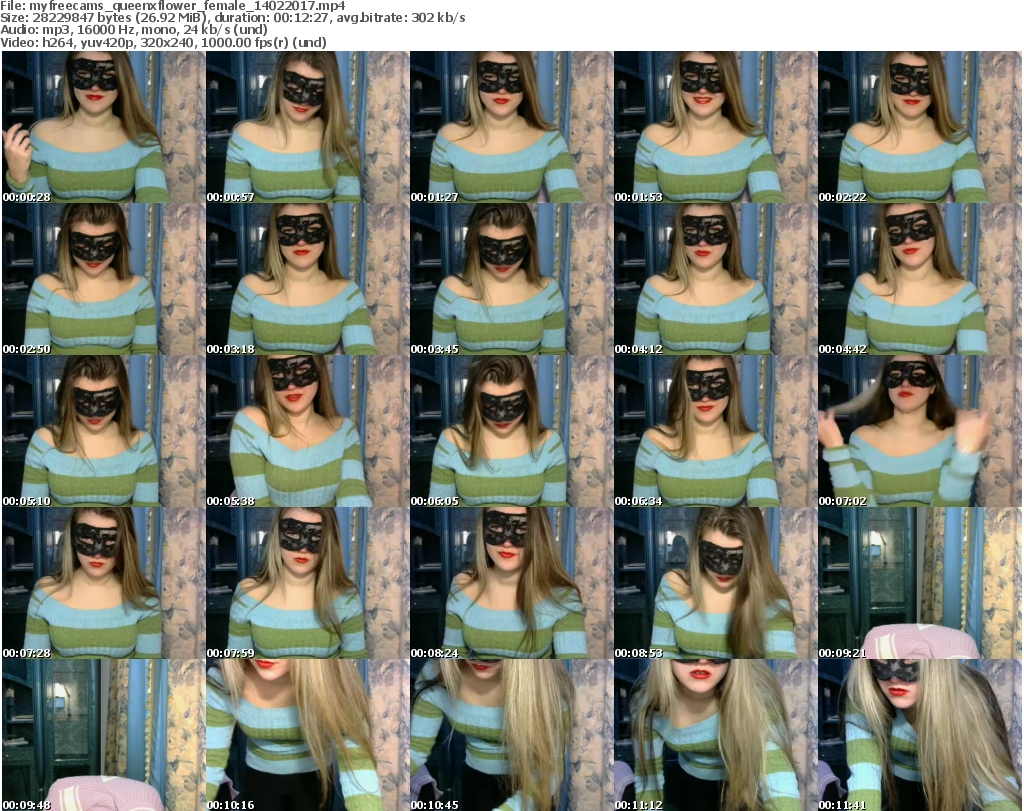1024x811 pixels.
Task: Select the thumbnail timestamped 00:07:59
Action: click(308, 583)
